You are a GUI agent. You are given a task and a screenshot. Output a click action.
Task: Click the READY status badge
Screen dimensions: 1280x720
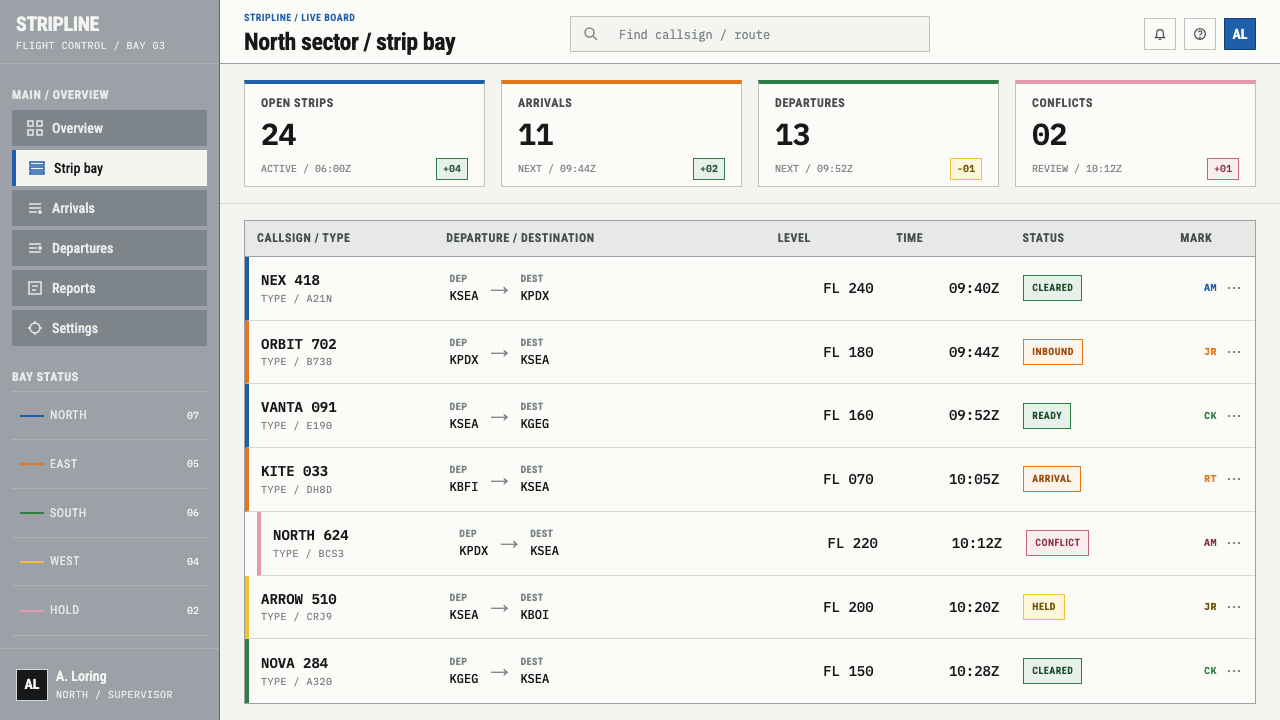coord(1046,416)
